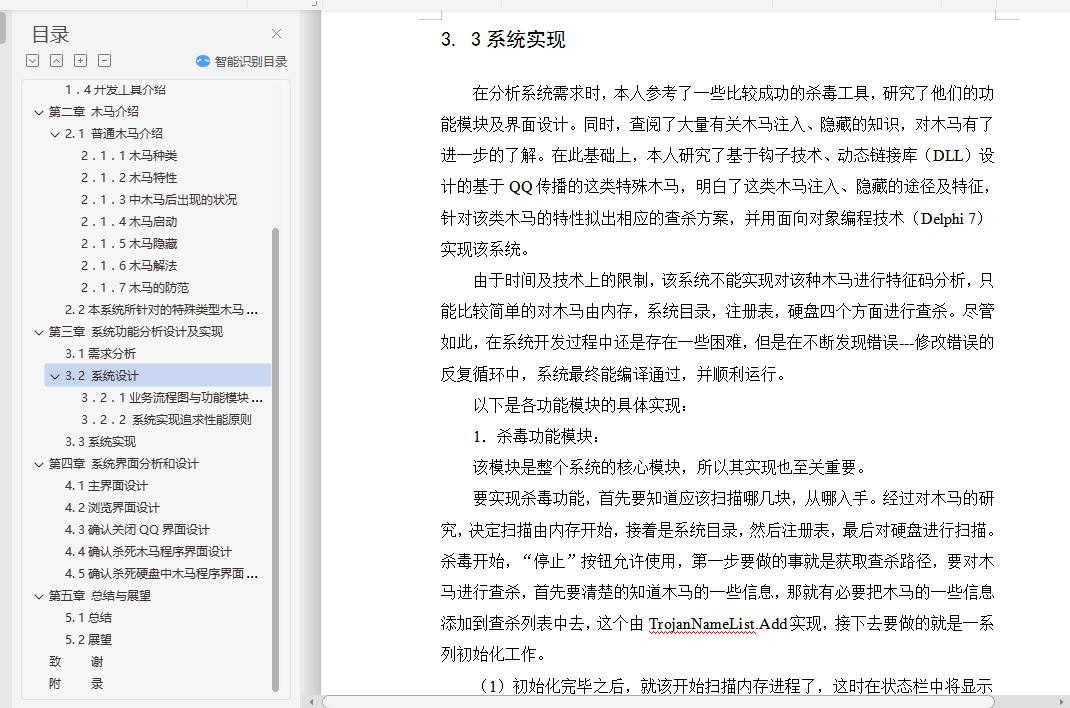Click the 智能识别目录 button

point(242,61)
